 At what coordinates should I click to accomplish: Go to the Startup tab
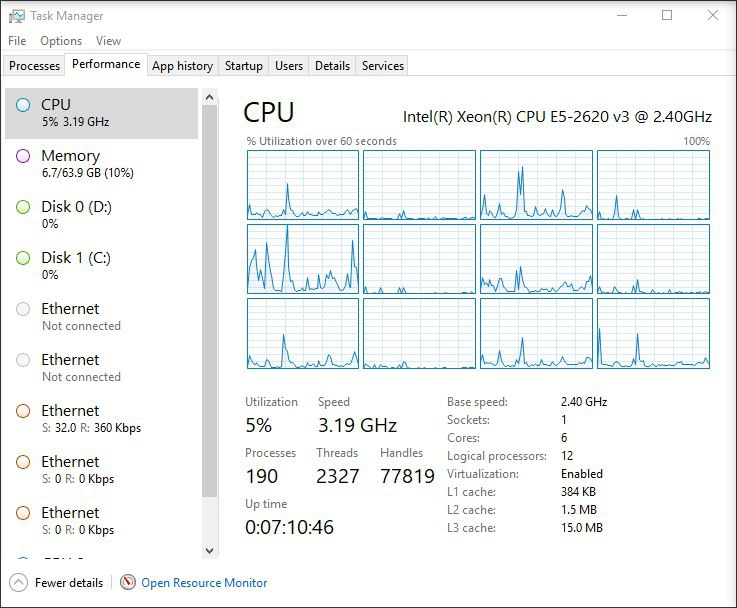(243, 66)
